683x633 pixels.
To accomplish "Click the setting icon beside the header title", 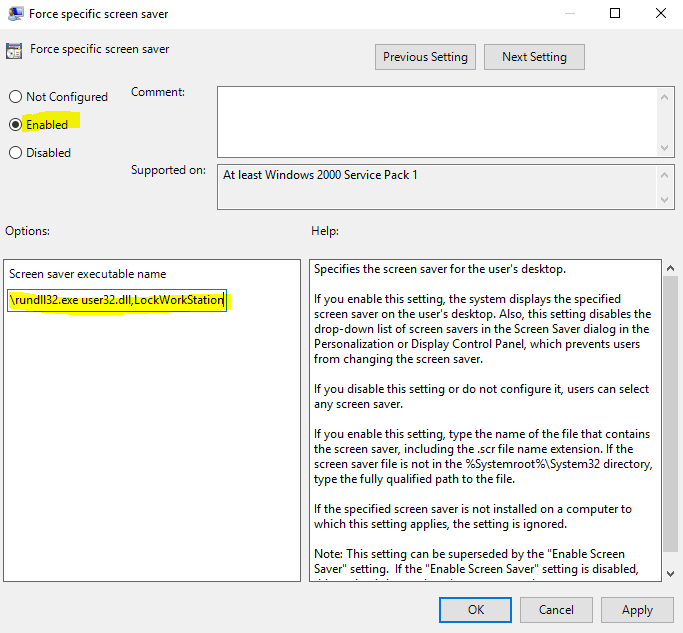I will tap(14, 50).
